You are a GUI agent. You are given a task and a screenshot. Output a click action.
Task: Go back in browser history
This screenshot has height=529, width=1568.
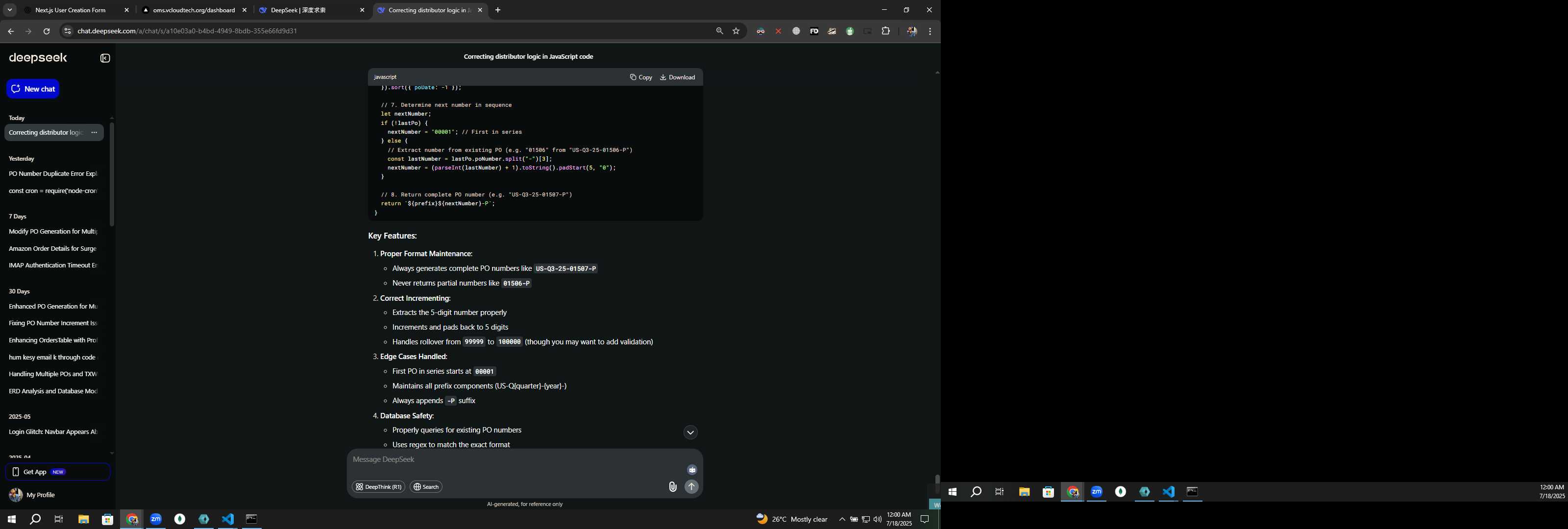tap(10, 32)
